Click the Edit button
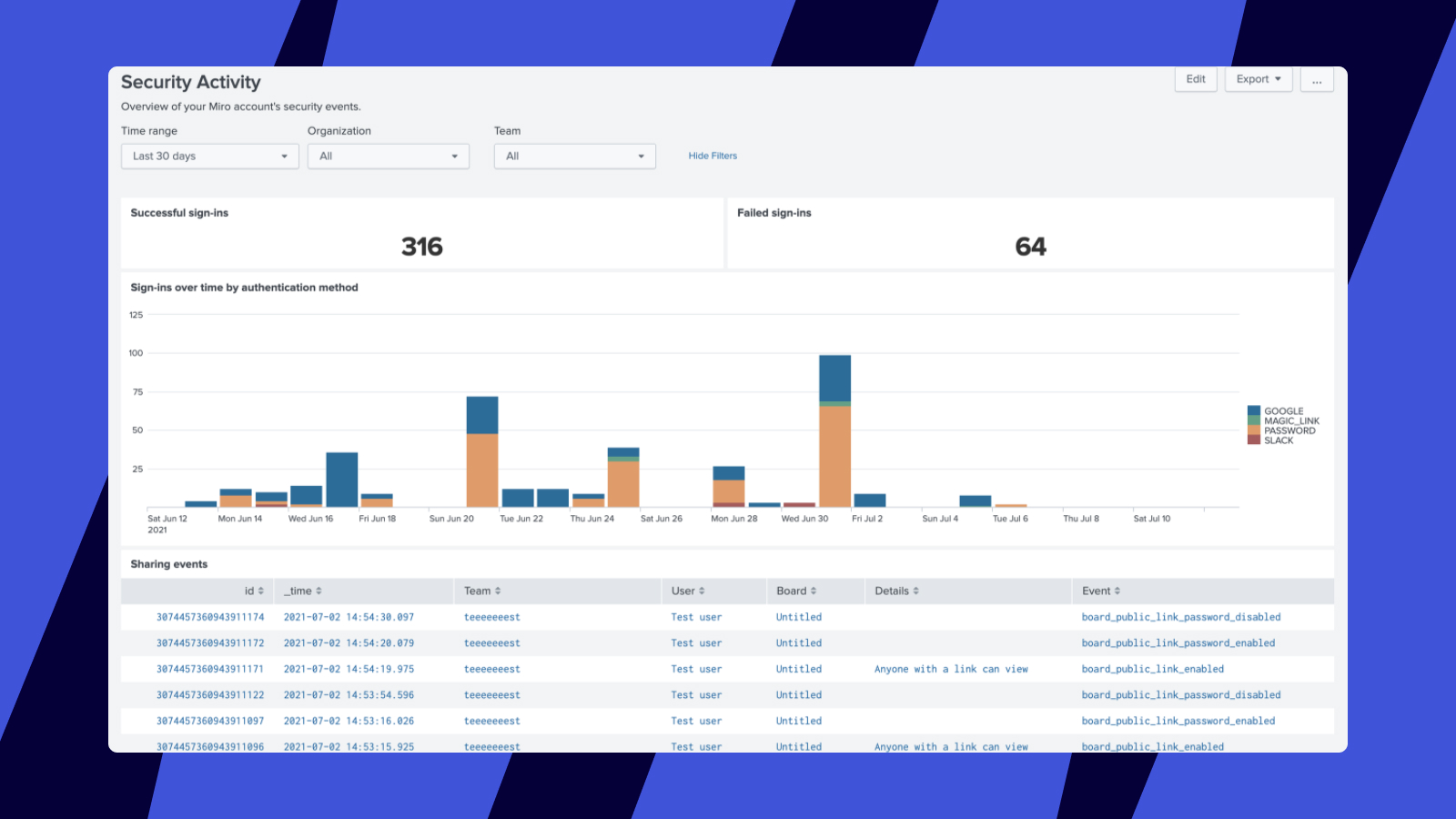1456x819 pixels. [x=1196, y=80]
